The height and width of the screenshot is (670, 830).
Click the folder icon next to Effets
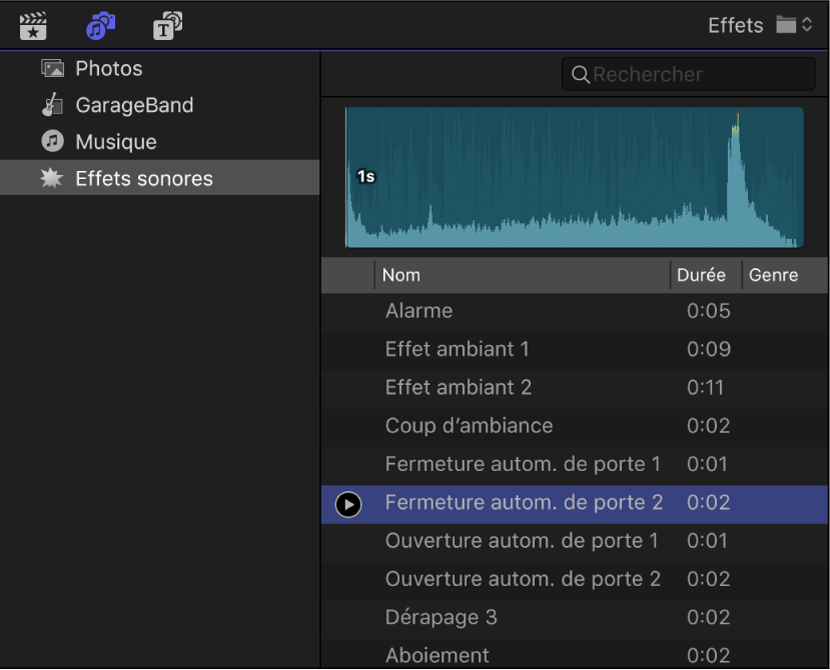786,25
